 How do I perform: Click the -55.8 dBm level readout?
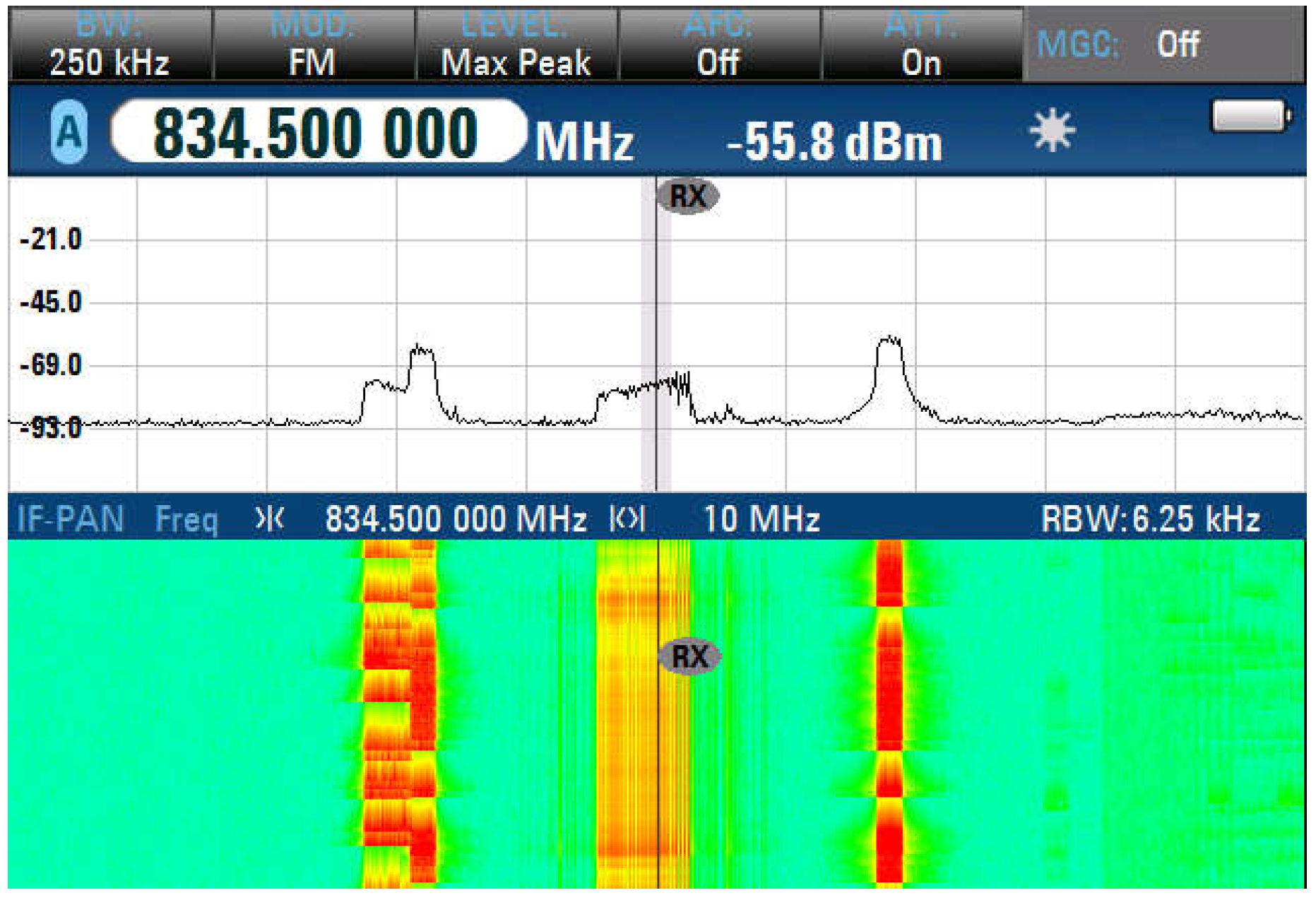pos(834,141)
